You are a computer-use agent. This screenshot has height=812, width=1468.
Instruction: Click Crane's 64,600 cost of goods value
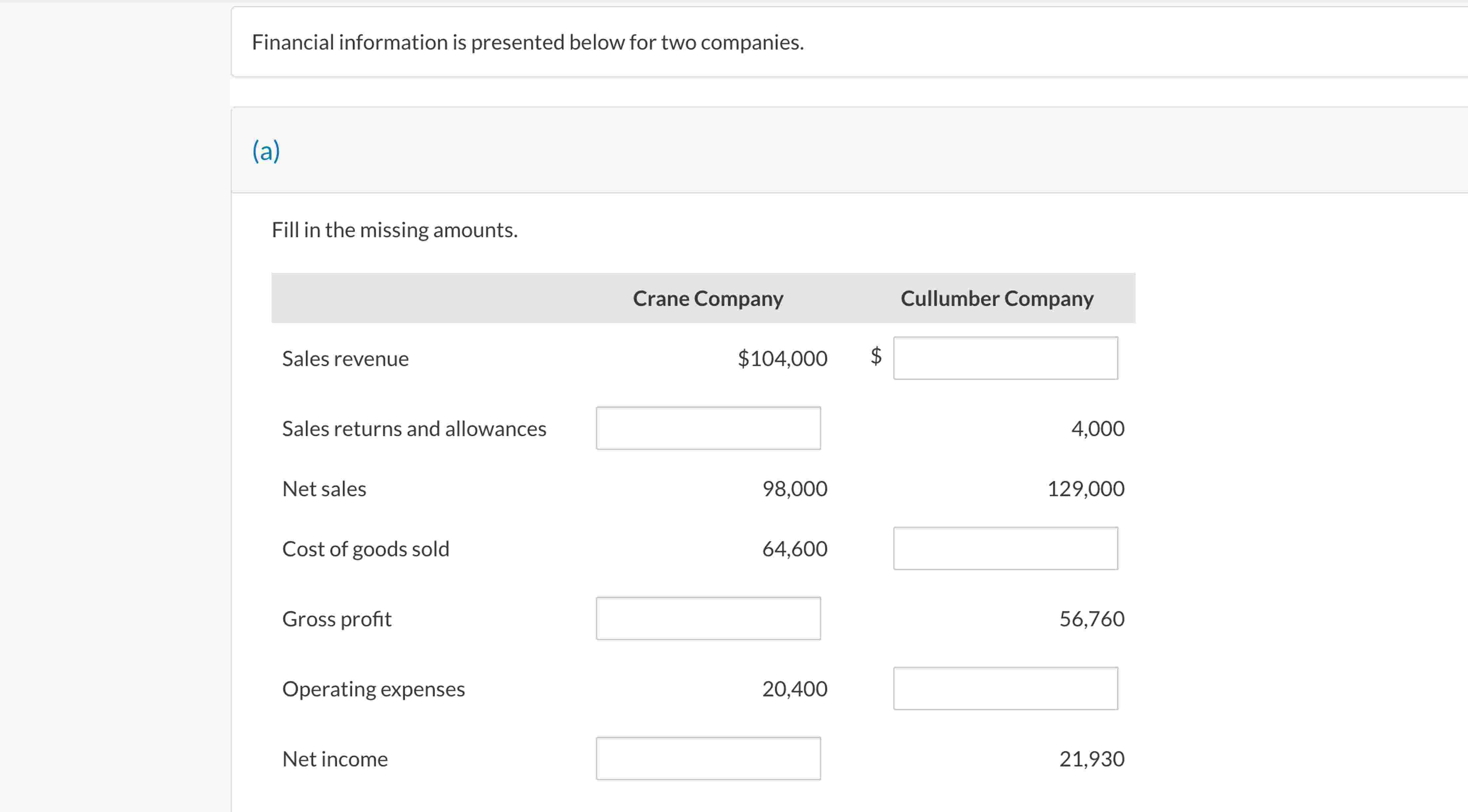click(x=794, y=549)
